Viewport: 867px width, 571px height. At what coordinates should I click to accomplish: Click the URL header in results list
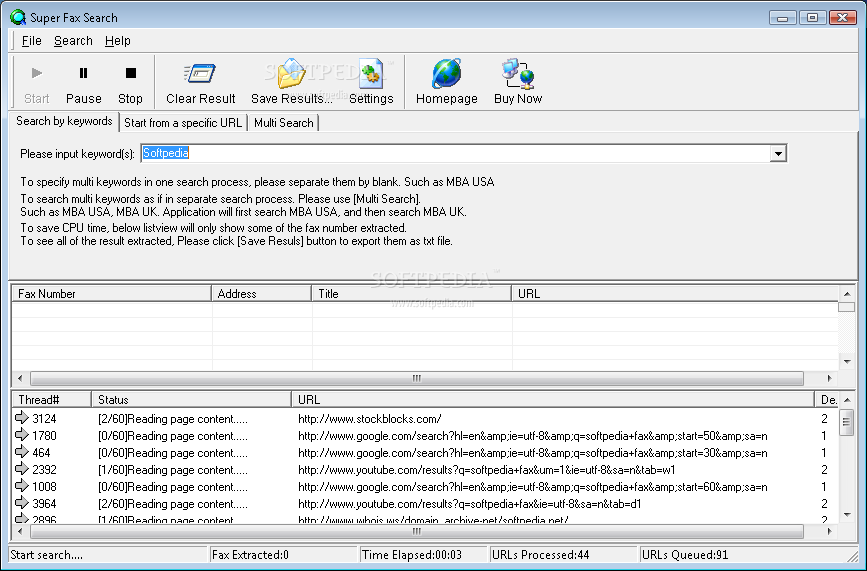tap(675, 294)
